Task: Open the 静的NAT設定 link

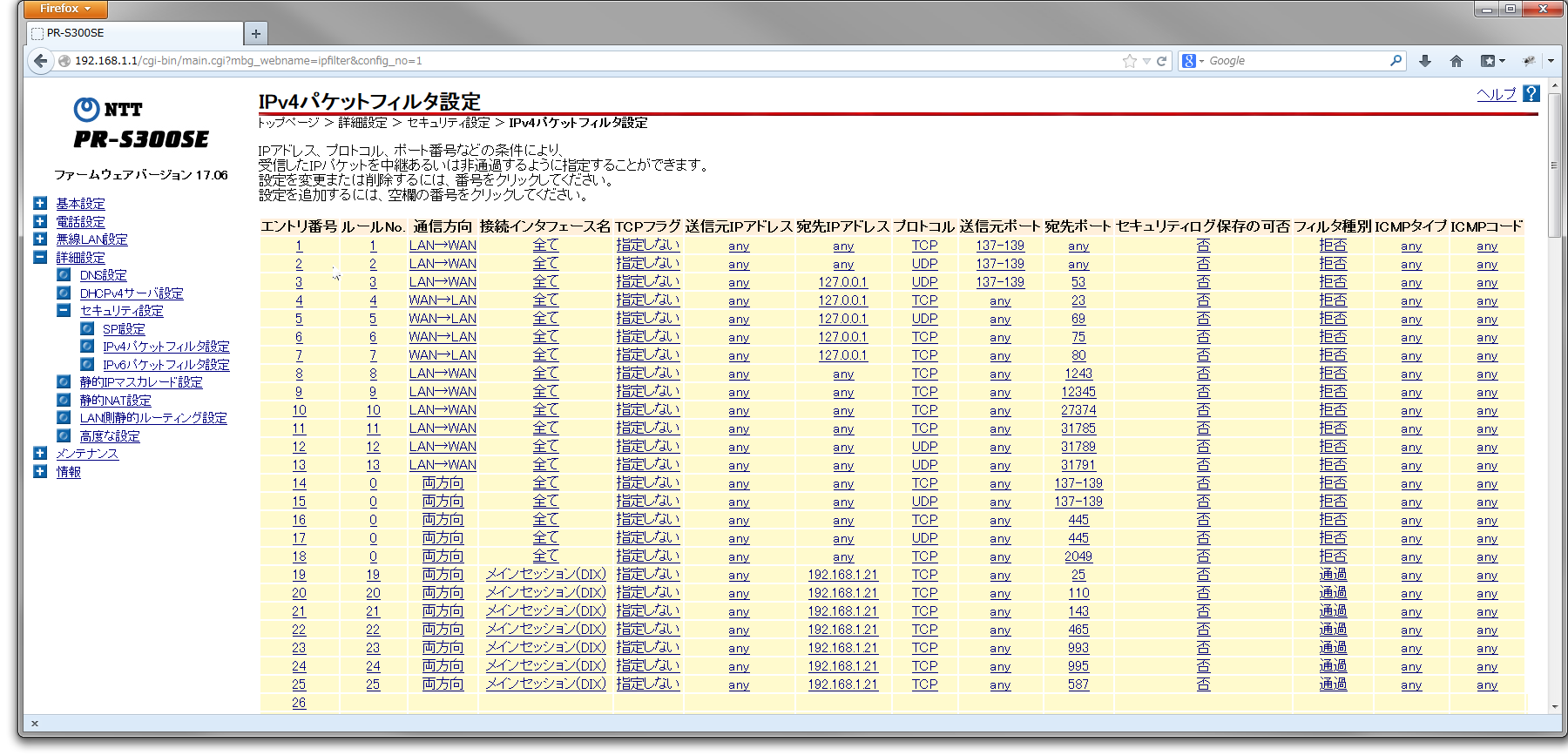Action: coord(116,401)
